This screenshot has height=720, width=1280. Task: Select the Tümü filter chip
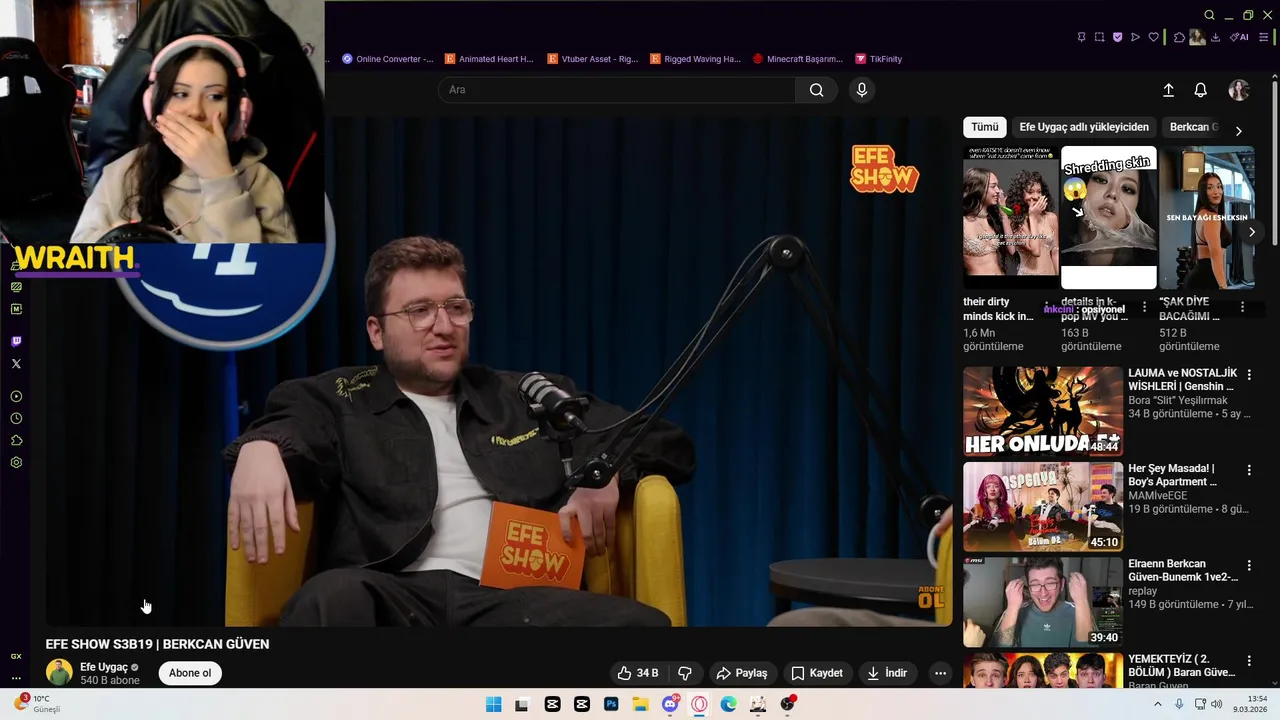(985, 127)
